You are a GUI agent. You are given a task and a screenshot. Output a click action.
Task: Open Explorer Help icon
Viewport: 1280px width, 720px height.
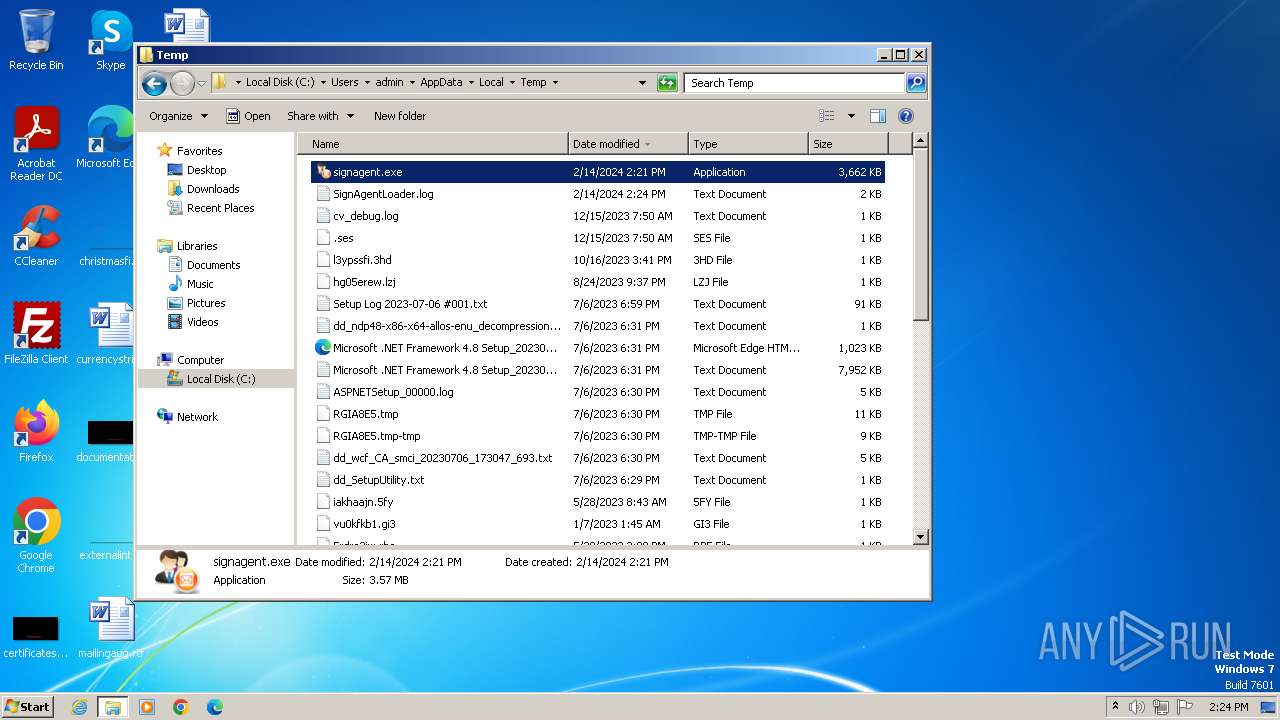click(906, 116)
